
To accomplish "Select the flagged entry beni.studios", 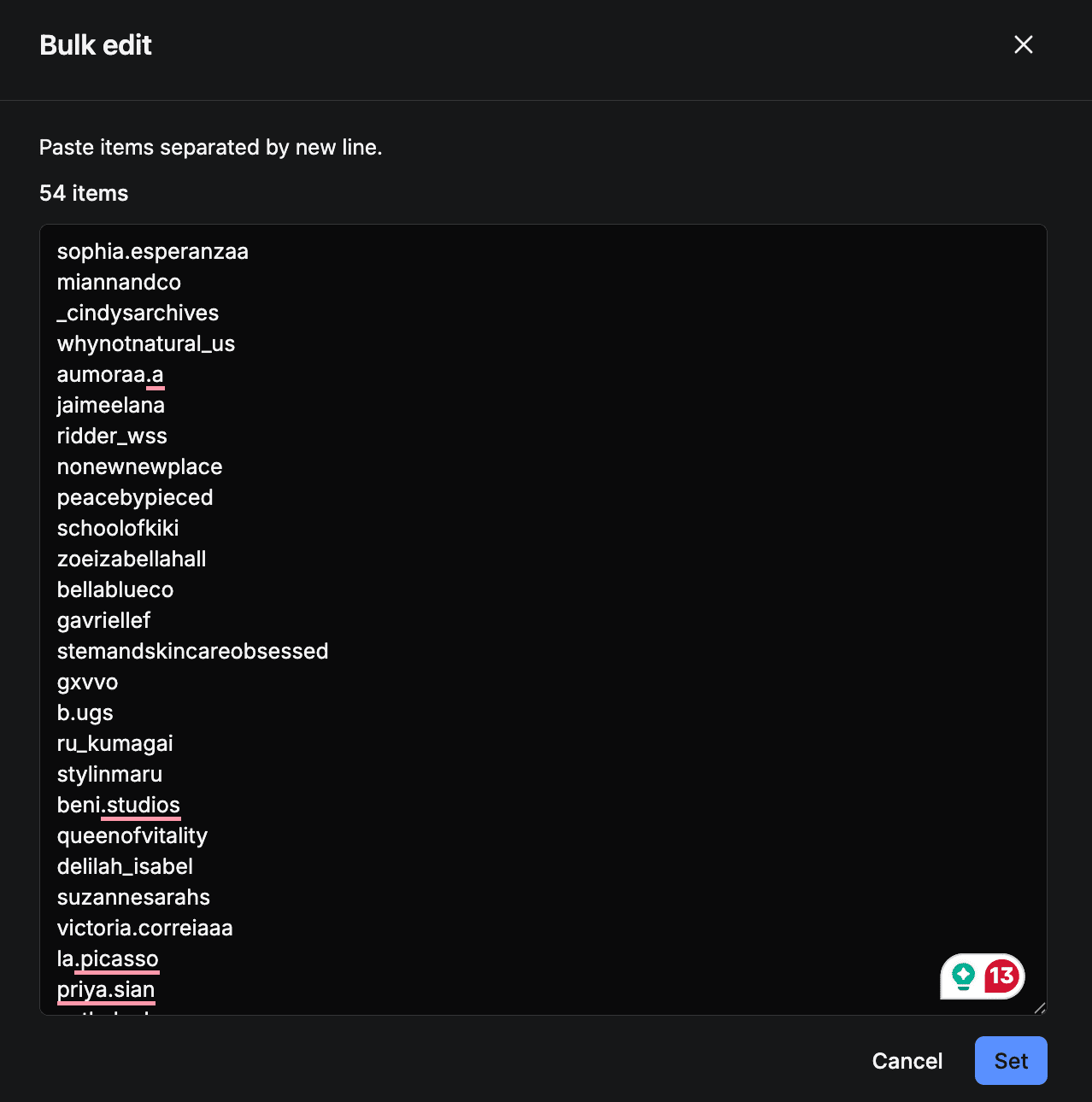I will pyautogui.click(x=118, y=805).
